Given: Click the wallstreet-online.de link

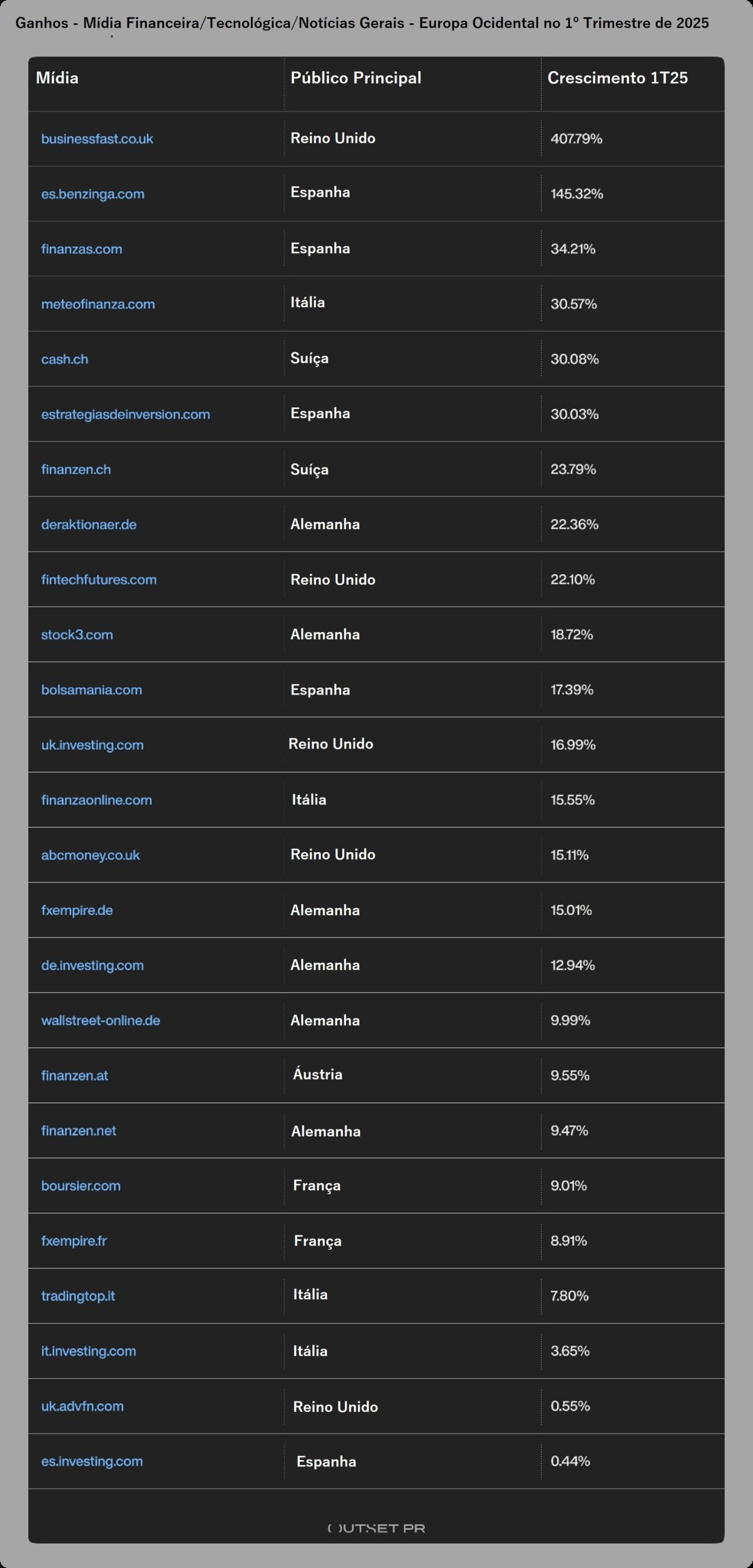Looking at the screenshot, I should tap(100, 1021).
